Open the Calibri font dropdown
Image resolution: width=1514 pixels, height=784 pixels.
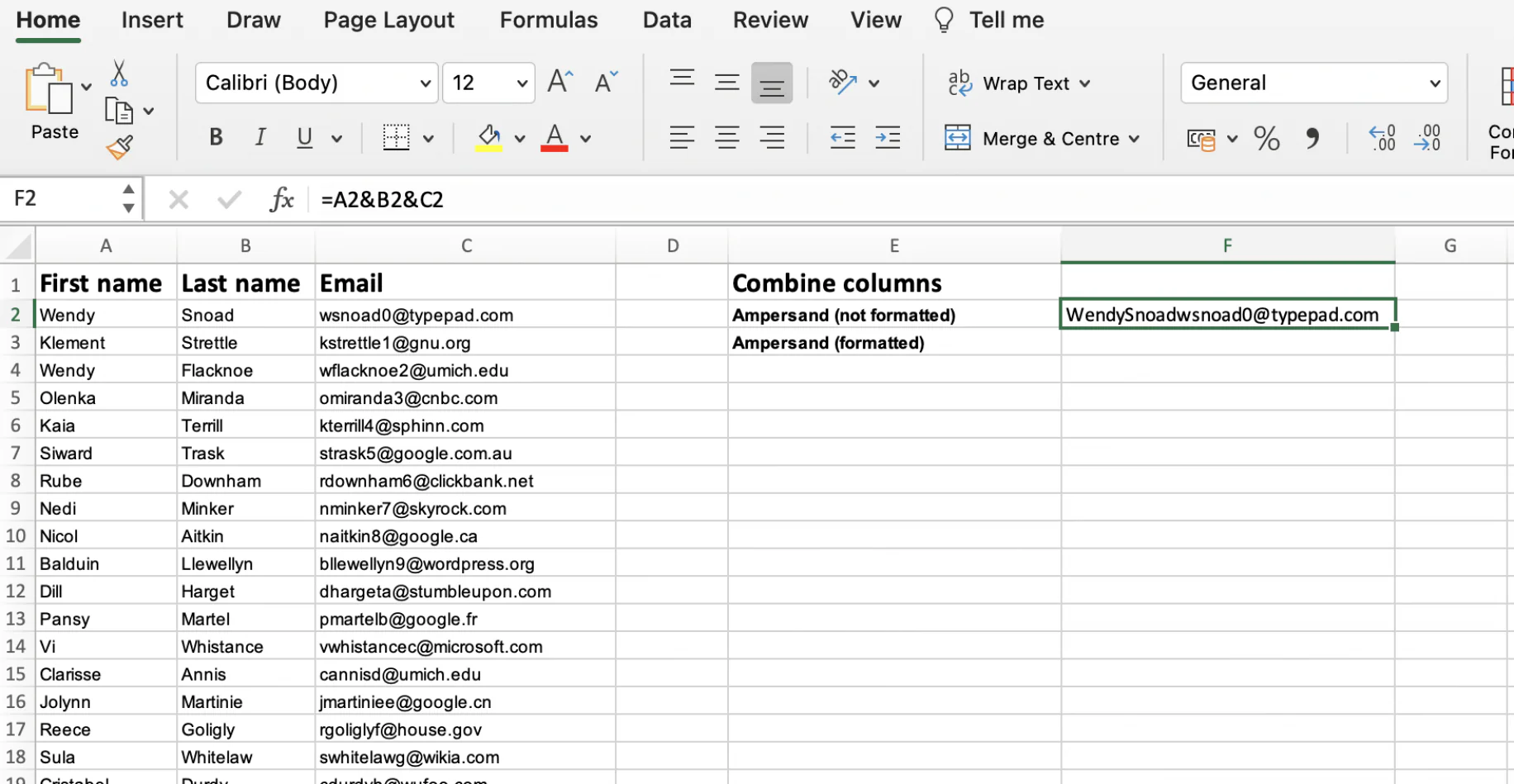tap(424, 83)
